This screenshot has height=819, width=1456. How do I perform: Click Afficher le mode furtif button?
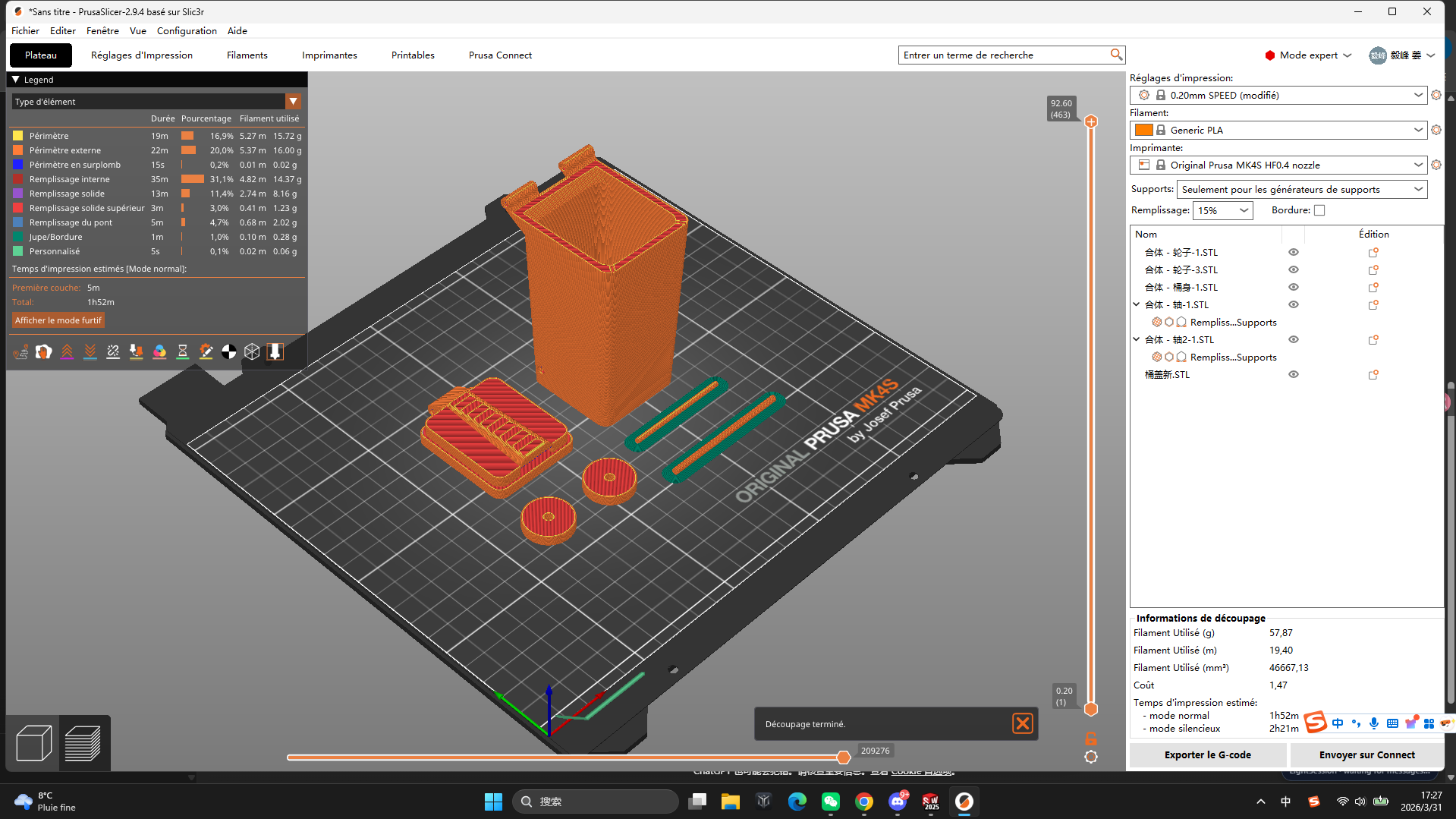pyautogui.click(x=58, y=320)
